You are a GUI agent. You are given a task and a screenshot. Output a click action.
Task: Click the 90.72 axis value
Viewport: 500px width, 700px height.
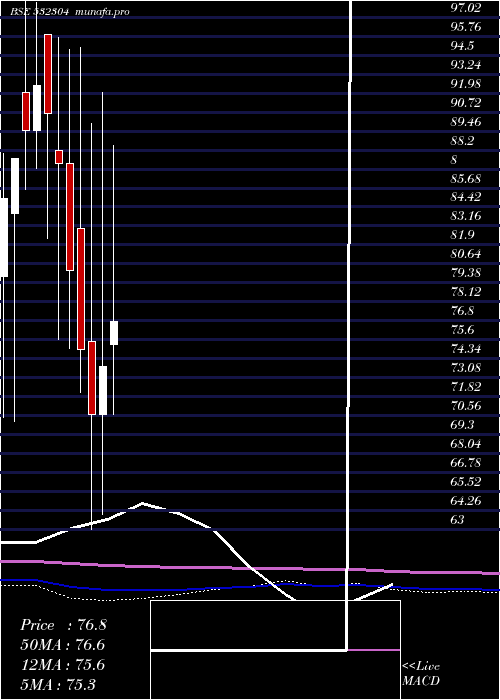pyautogui.click(x=466, y=103)
